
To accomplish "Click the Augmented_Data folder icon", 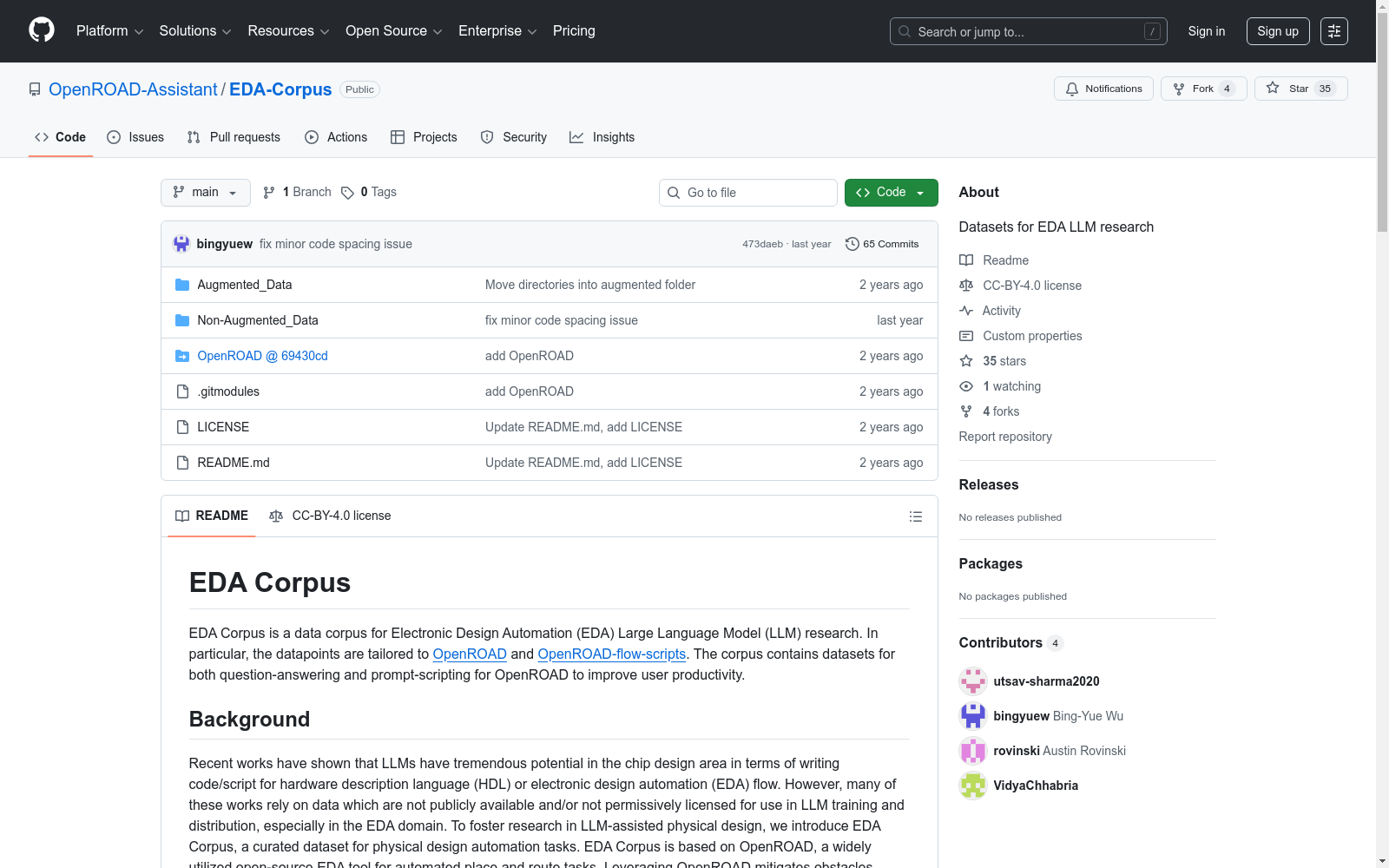I will click(x=182, y=285).
